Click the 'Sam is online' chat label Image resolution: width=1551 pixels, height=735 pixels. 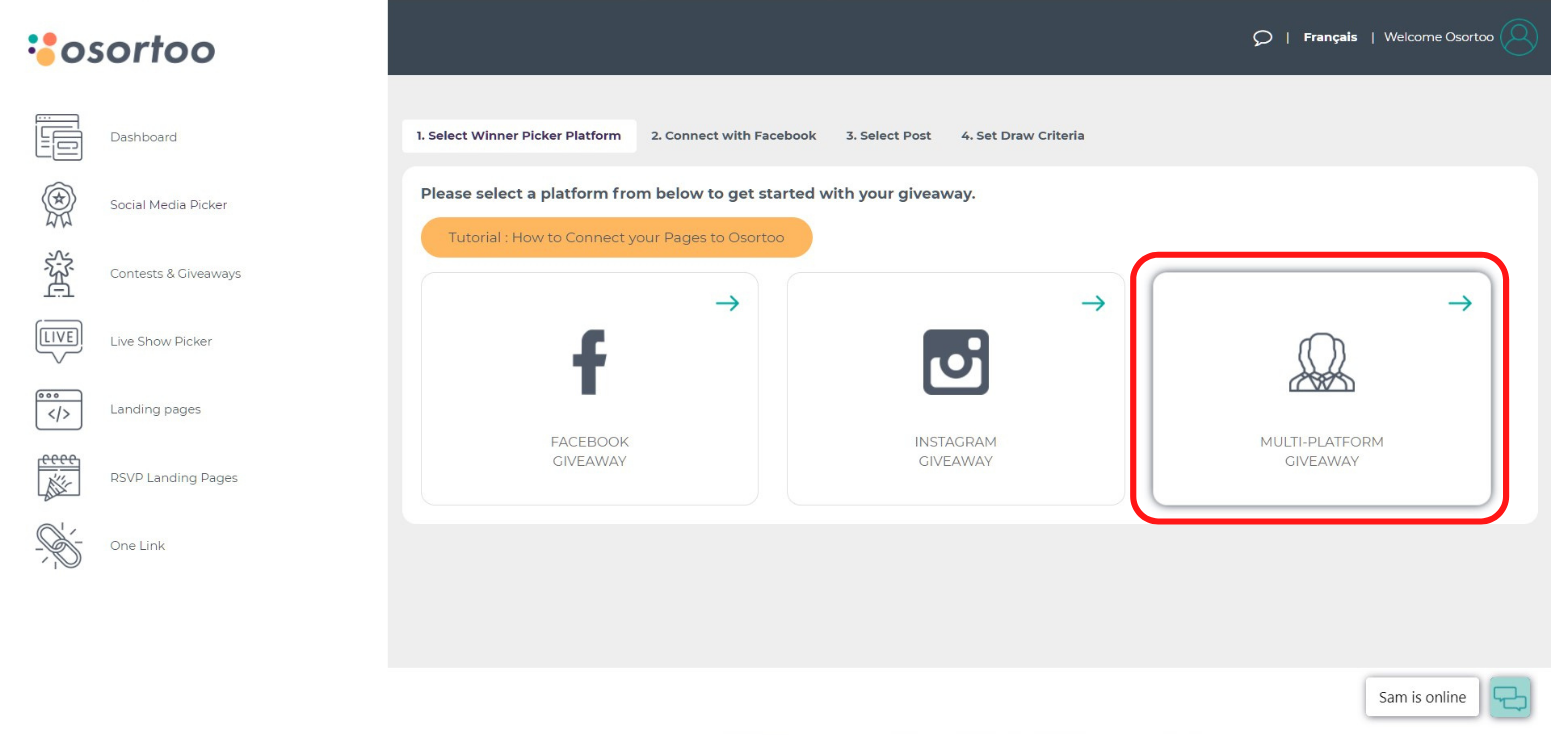click(1422, 697)
